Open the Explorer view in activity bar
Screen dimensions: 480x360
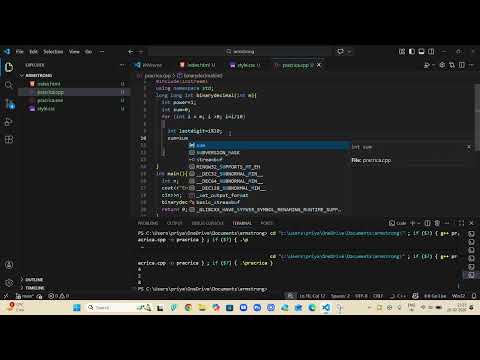[x=9, y=67]
